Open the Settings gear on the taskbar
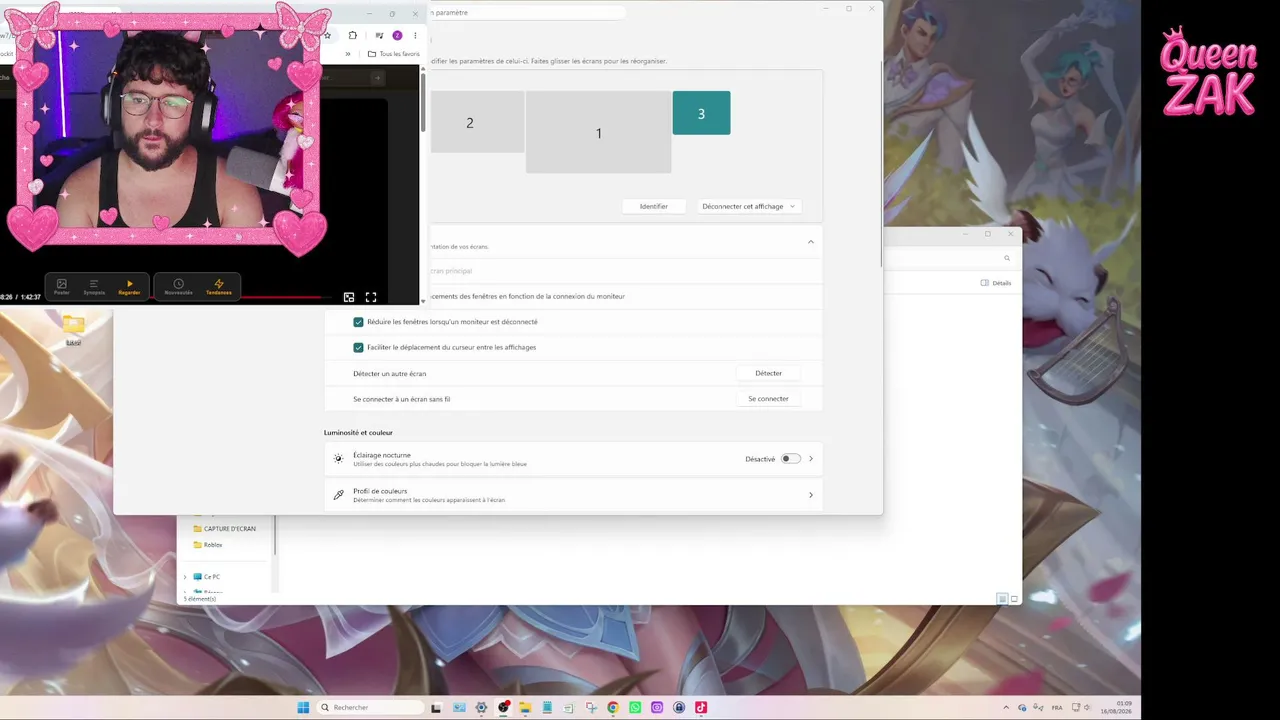Image resolution: width=1280 pixels, height=720 pixels. point(481,708)
